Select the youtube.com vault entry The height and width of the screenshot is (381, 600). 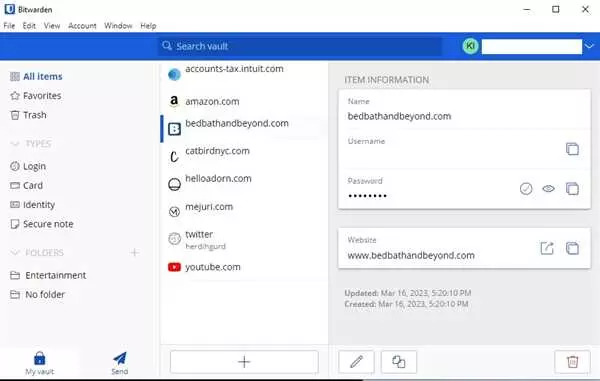click(244, 267)
